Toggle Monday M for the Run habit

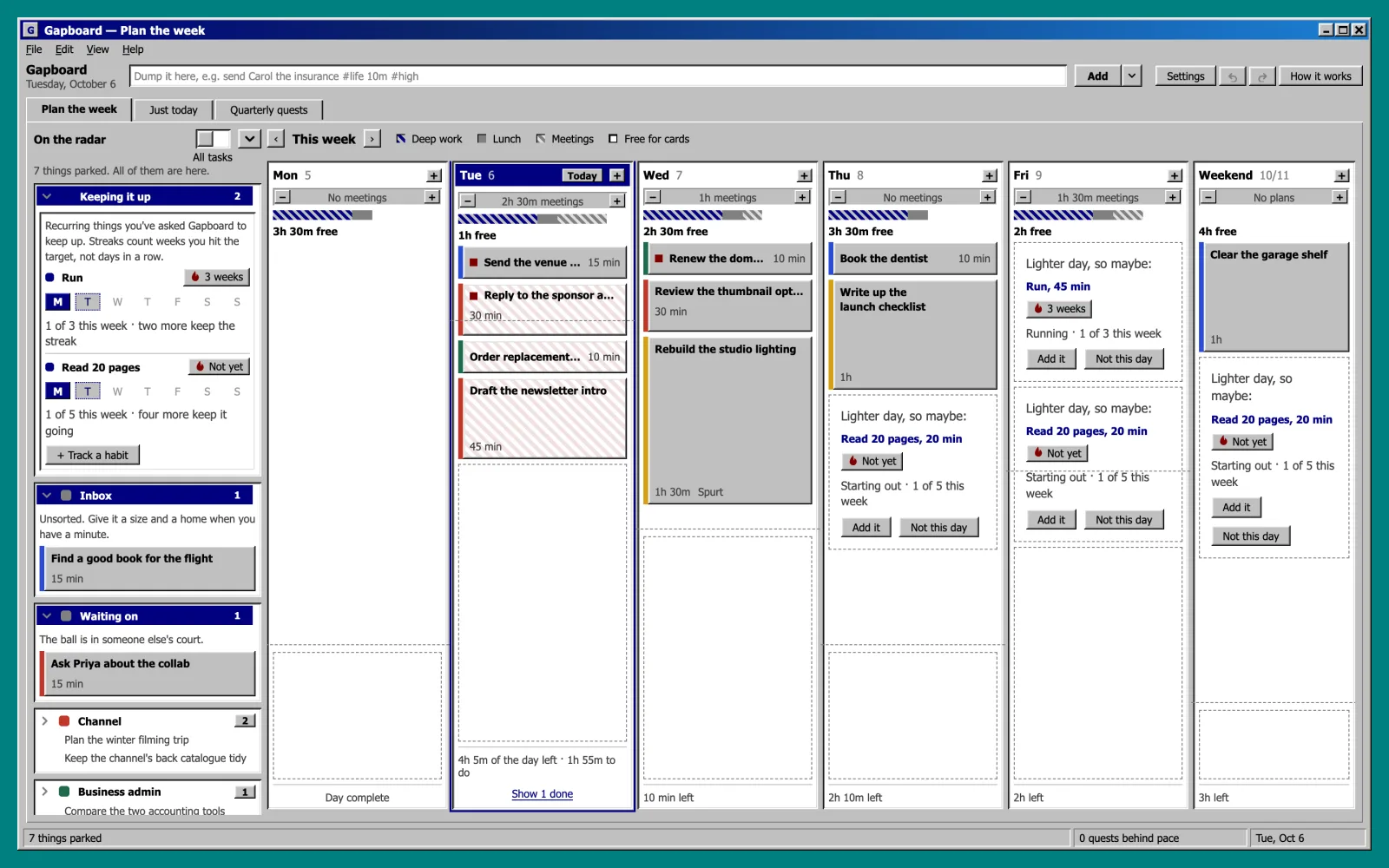[x=57, y=302]
